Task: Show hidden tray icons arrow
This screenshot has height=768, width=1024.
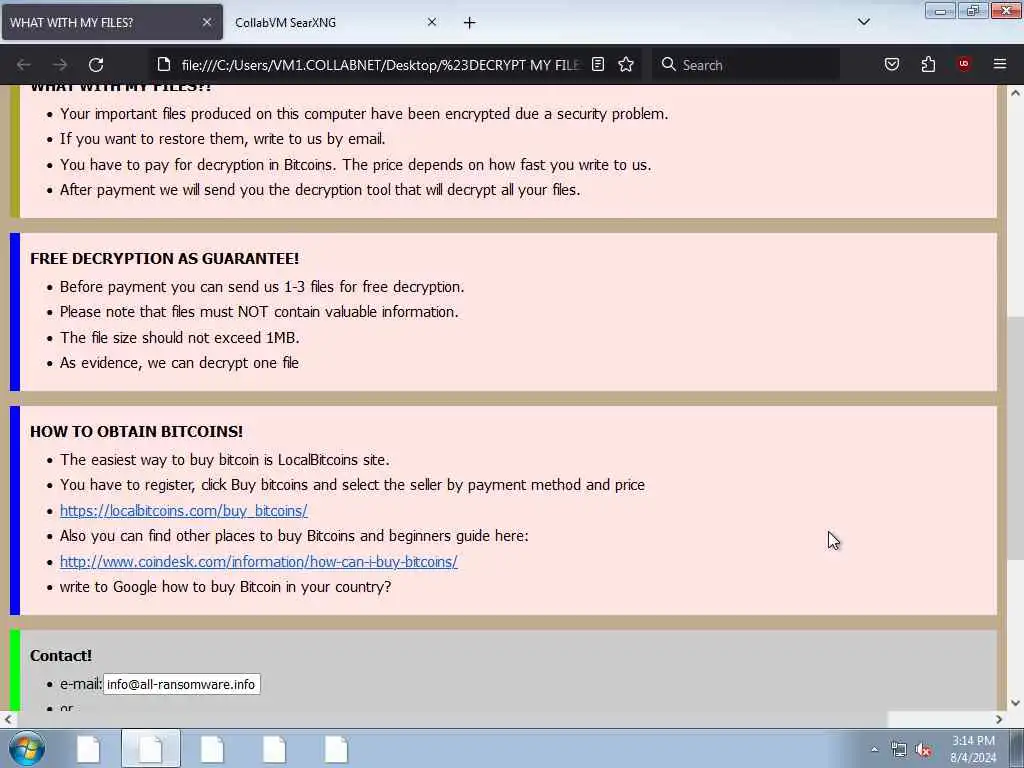Action: click(874, 749)
